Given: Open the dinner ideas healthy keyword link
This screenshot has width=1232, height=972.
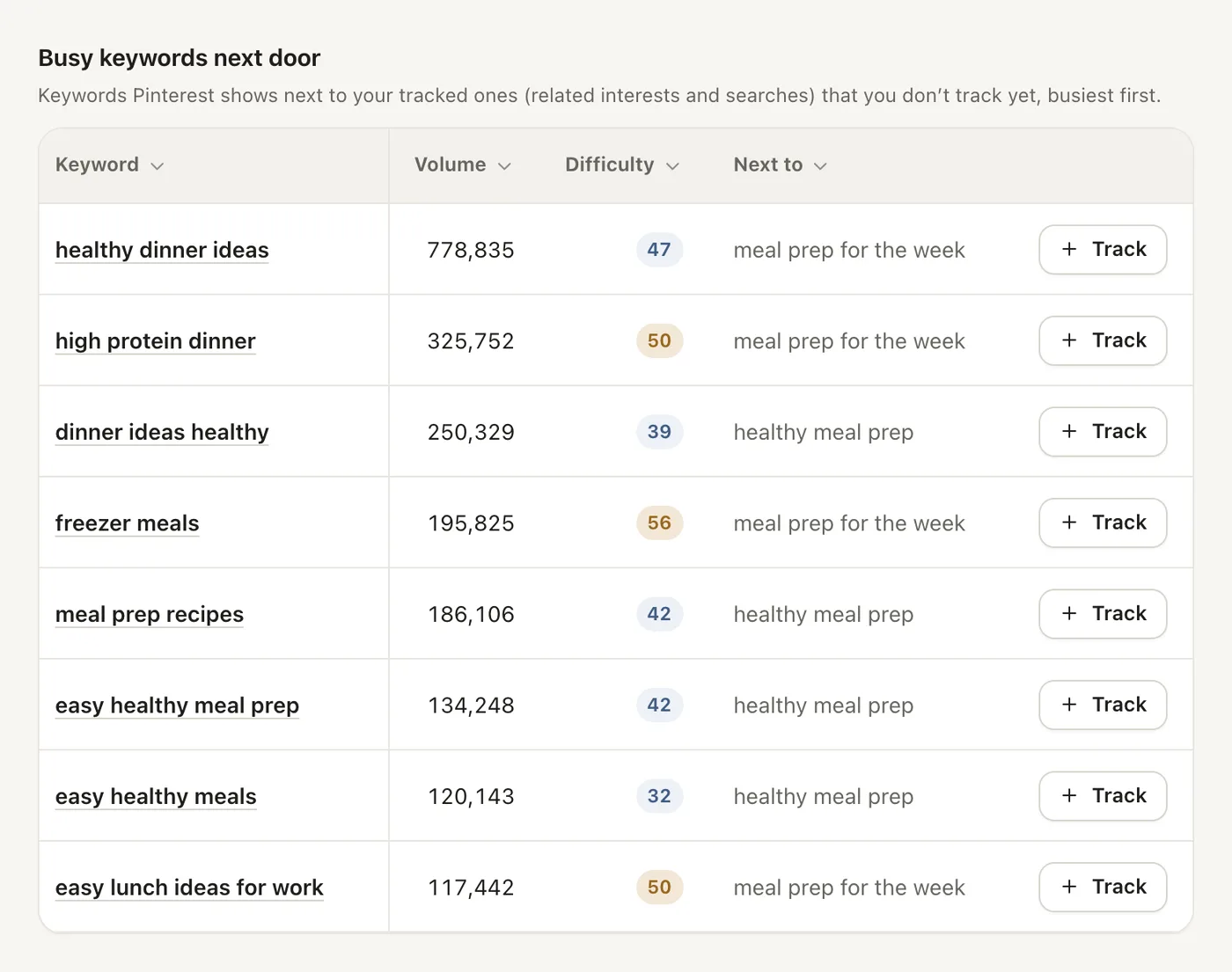Looking at the screenshot, I should pos(162,432).
